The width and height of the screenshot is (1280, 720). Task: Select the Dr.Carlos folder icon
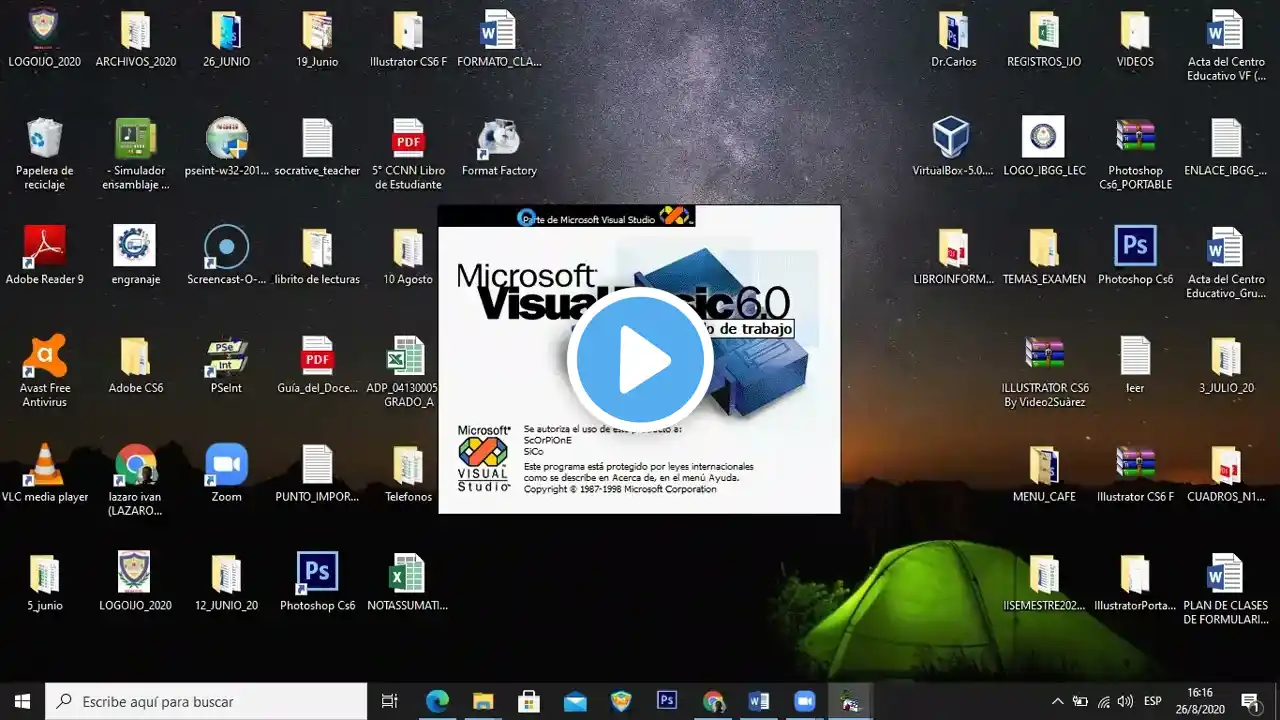(x=952, y=31)
